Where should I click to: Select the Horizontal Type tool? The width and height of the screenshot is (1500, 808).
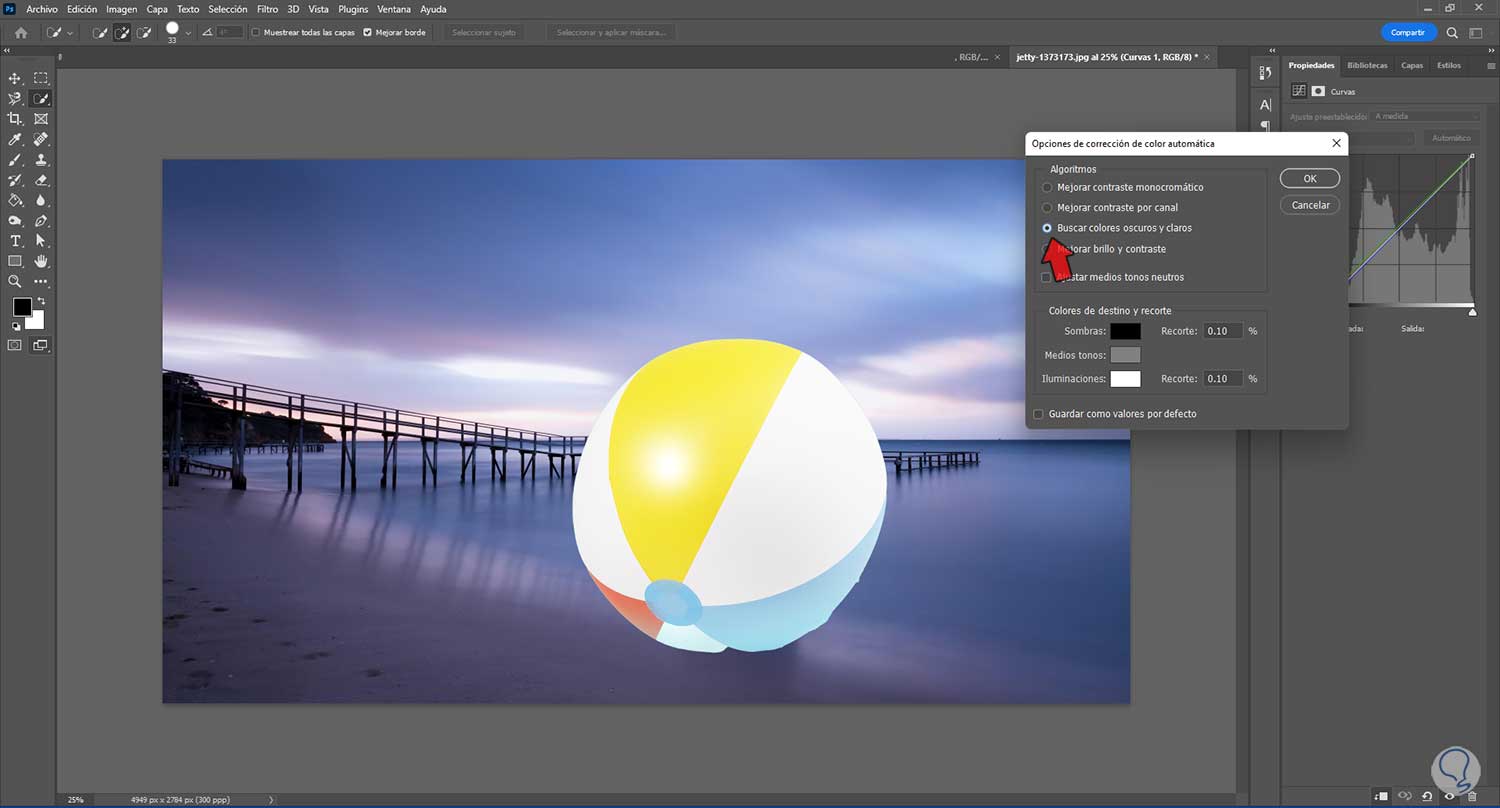pos(15,241)
